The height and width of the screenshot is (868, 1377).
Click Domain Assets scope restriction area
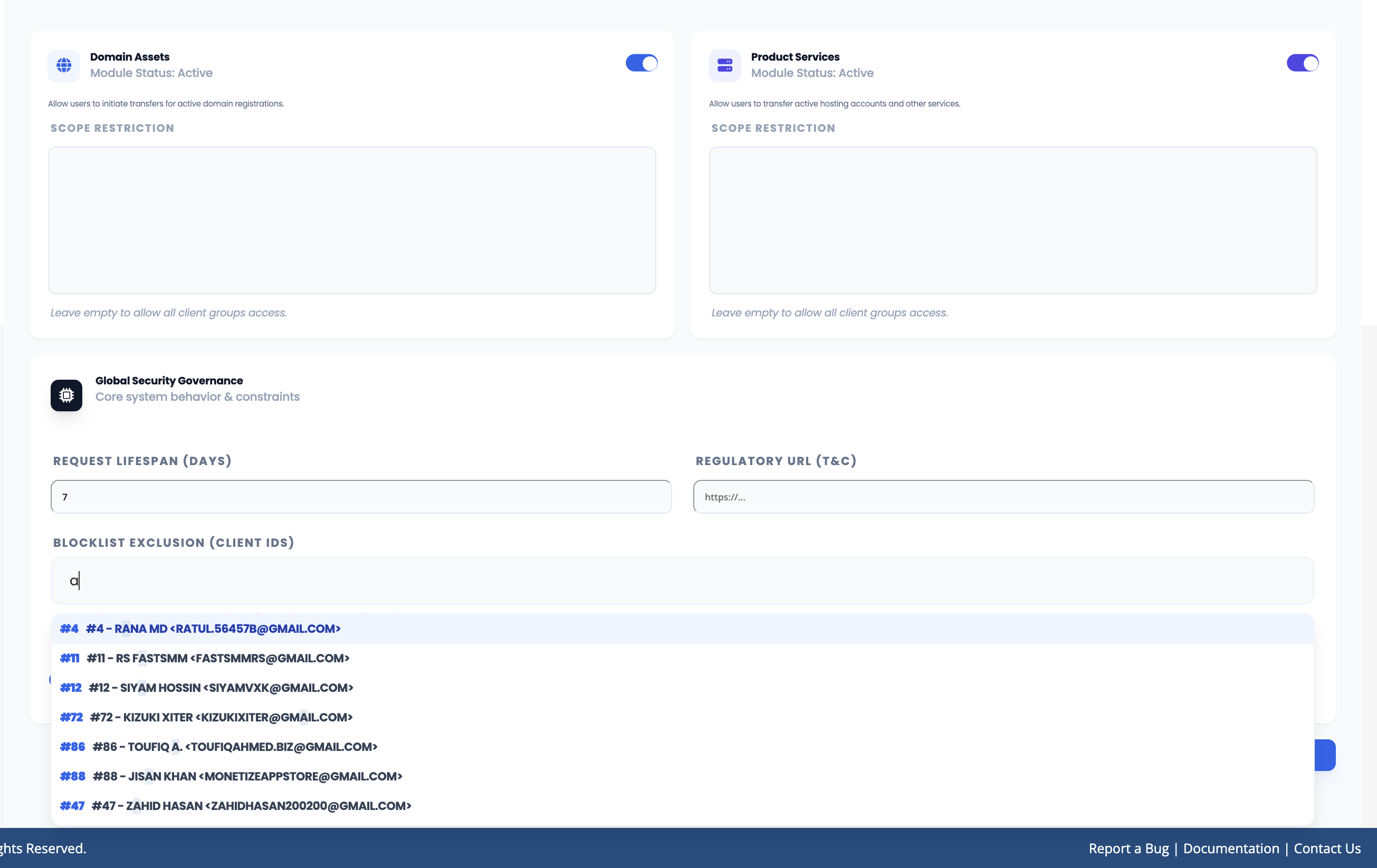[x=352, y=220]
